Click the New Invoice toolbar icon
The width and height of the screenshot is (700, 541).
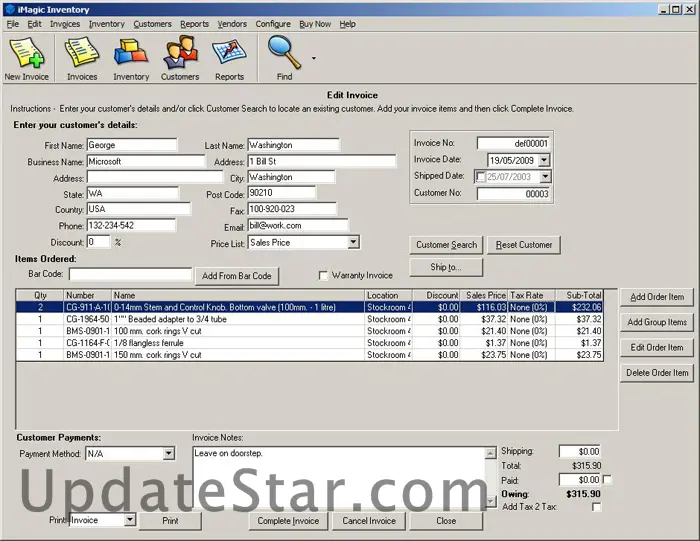27,54
